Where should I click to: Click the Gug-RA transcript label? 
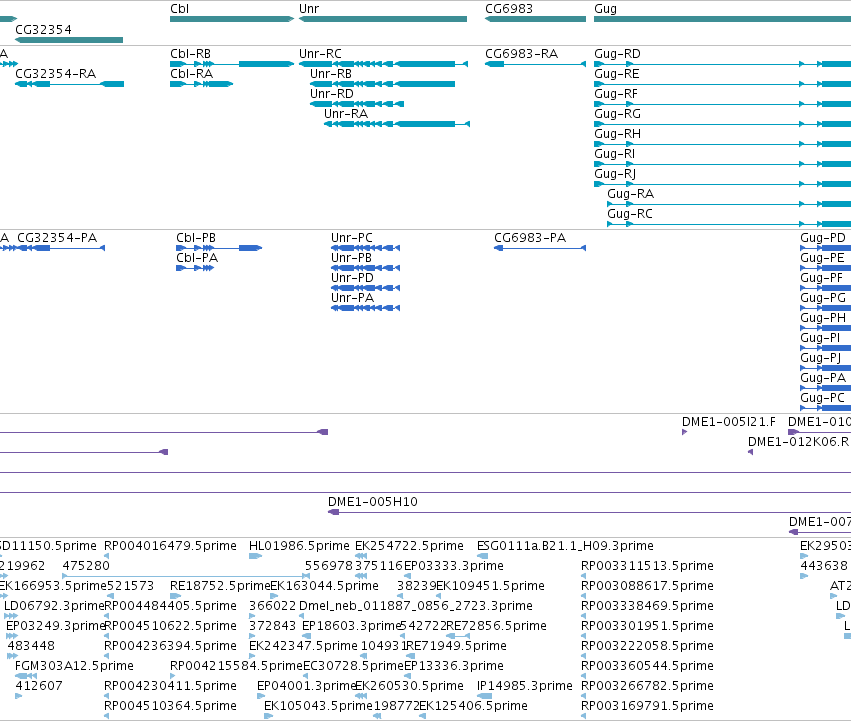[631, 194]
